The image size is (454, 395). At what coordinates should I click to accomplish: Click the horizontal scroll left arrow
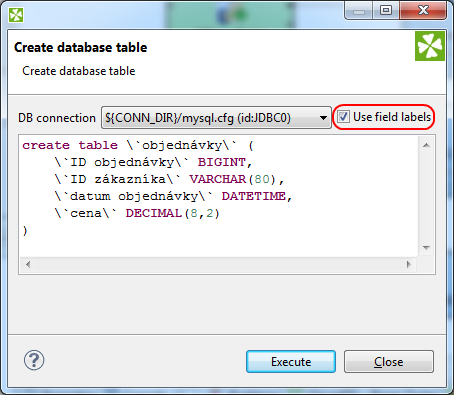pyautogui.click(x=28, y=264)
